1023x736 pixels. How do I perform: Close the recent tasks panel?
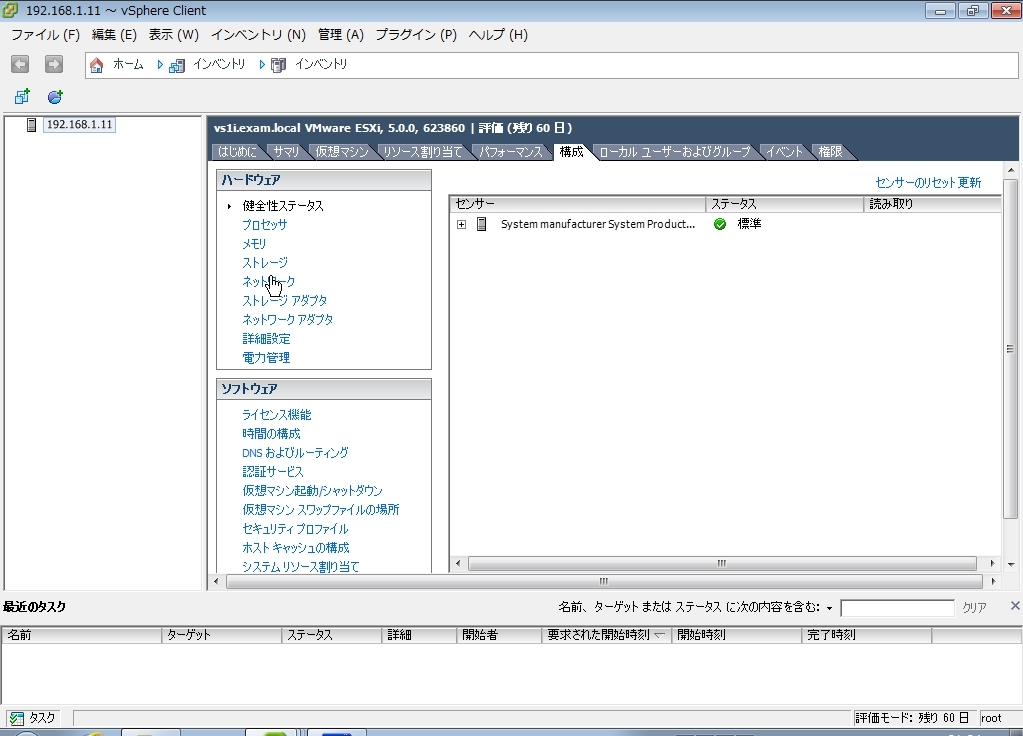1015,606
